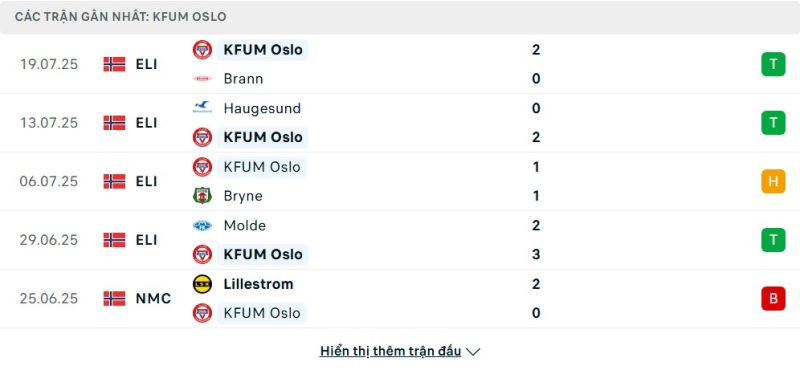The width and height of the screenshot is (800, 374).
Task: Select the Haugesund team name
Action: tap(262, 108)
